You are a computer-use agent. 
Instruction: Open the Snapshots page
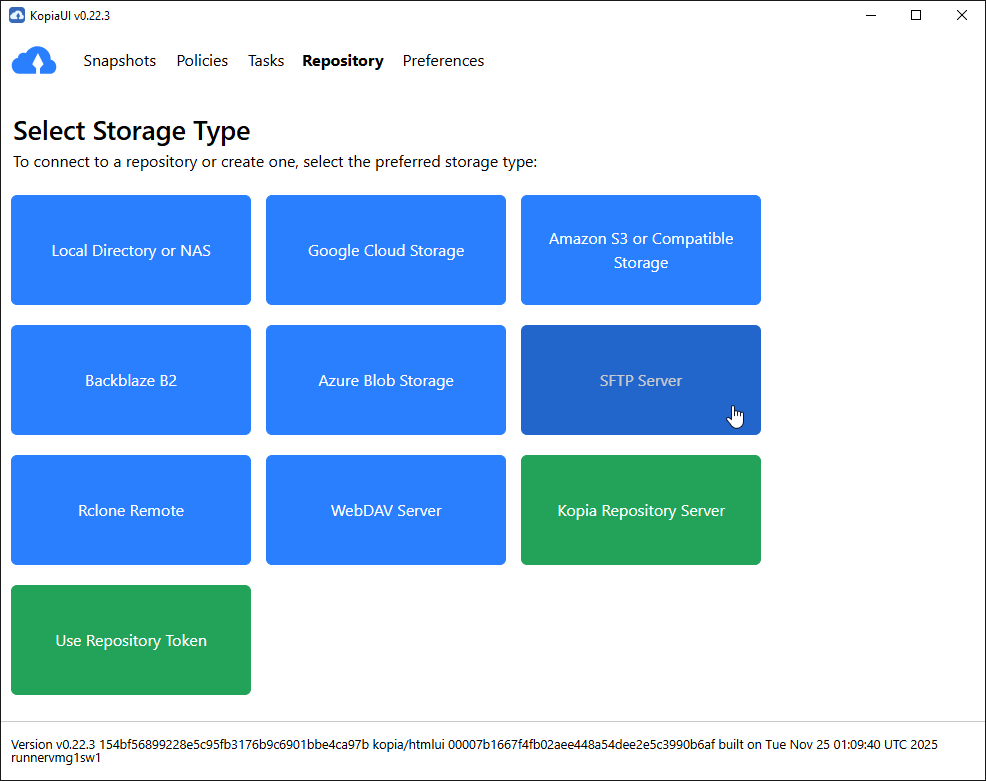click(x=119, y=61)
